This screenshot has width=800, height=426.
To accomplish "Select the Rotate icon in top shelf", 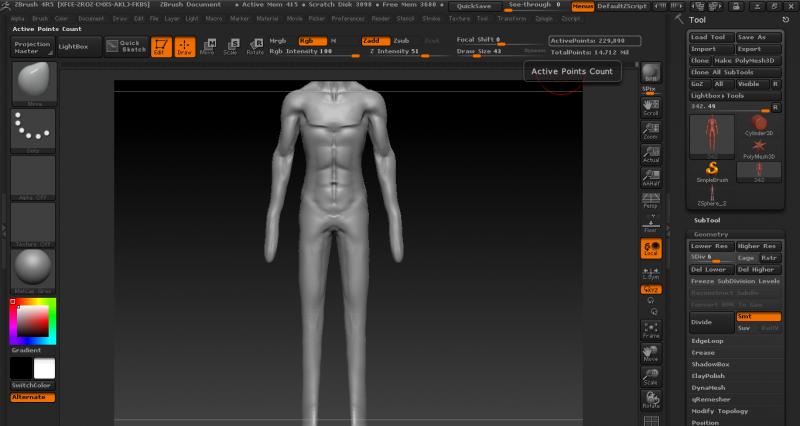I will click(x=255, y=47).
